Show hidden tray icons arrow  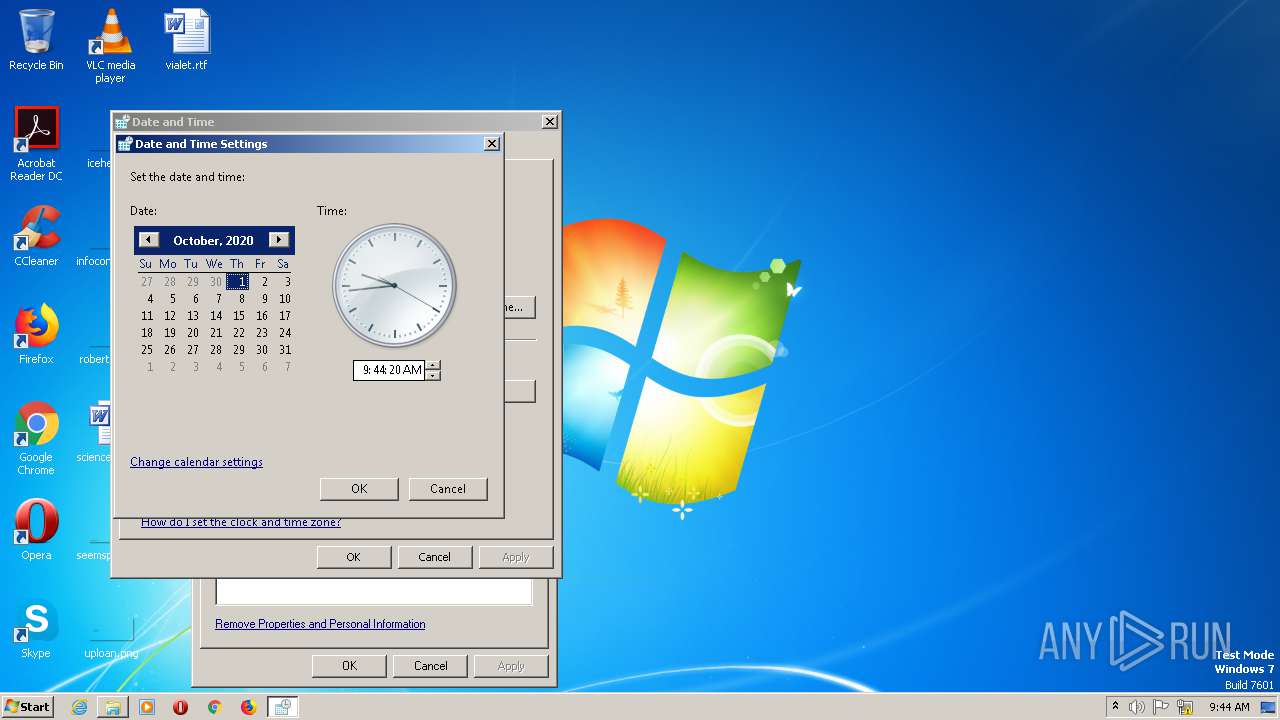point(1115,707)
